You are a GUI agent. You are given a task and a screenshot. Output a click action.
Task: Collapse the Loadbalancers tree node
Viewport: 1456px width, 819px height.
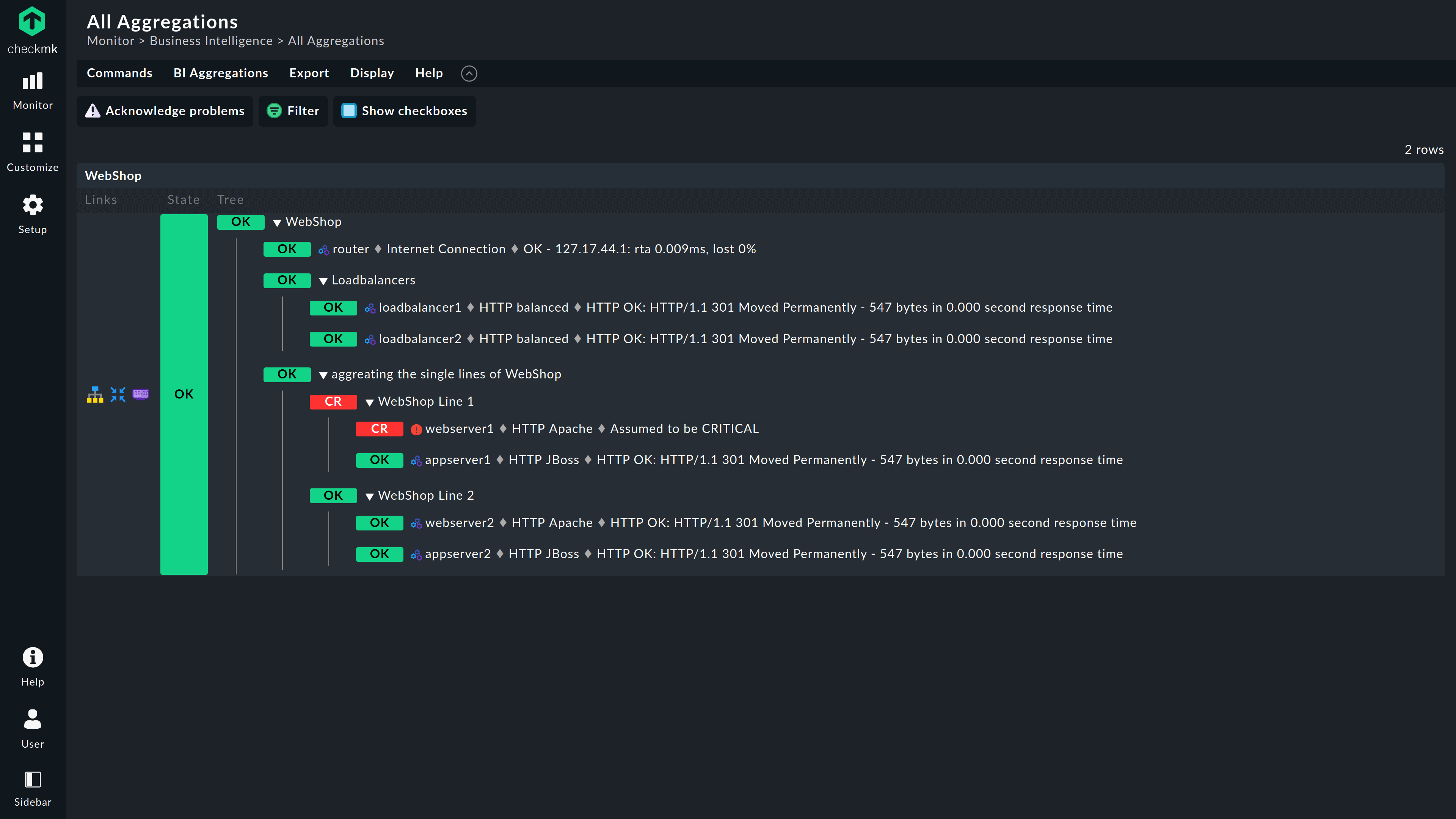323,281
